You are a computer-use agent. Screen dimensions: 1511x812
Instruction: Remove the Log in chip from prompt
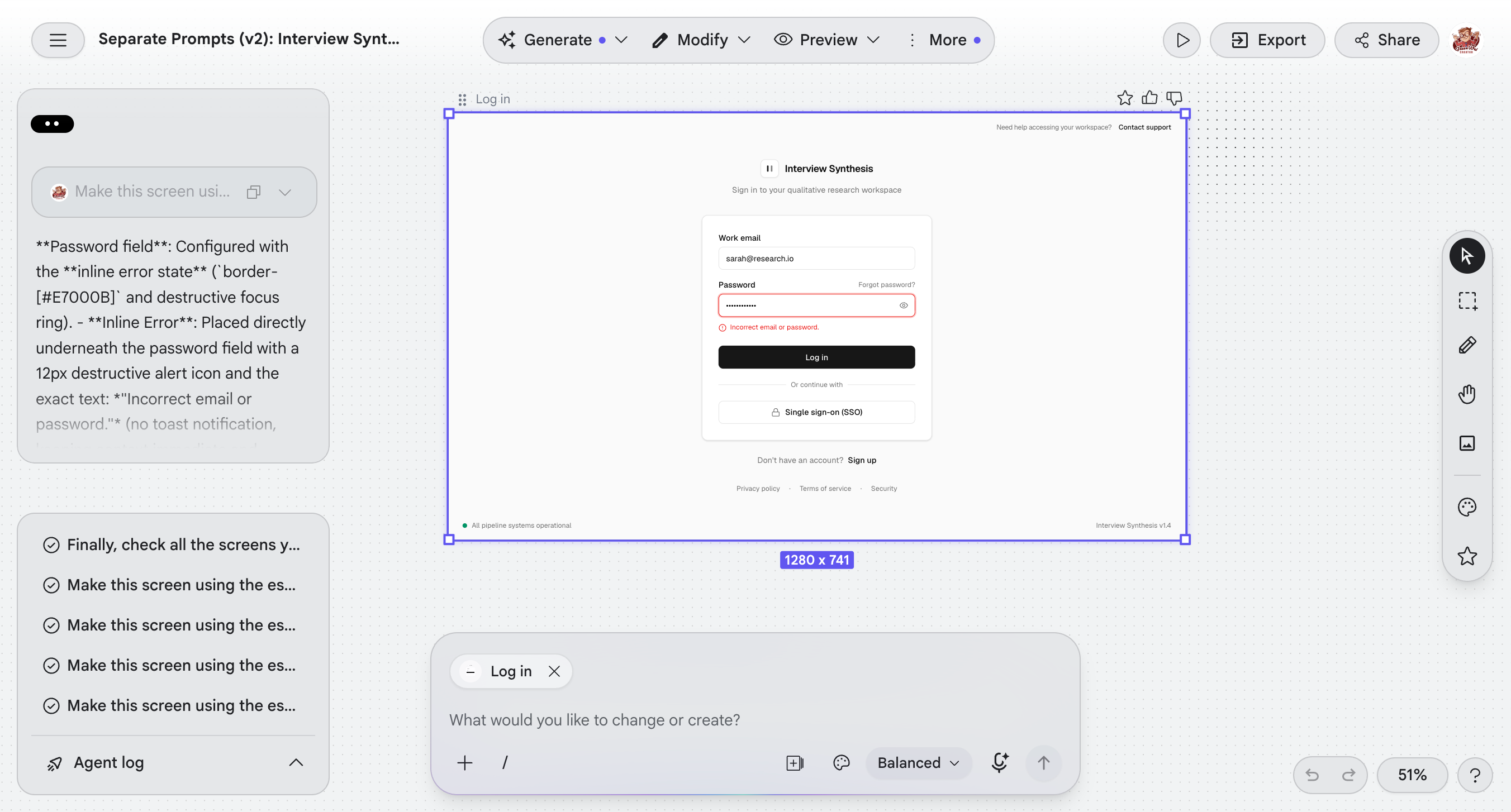554,671
